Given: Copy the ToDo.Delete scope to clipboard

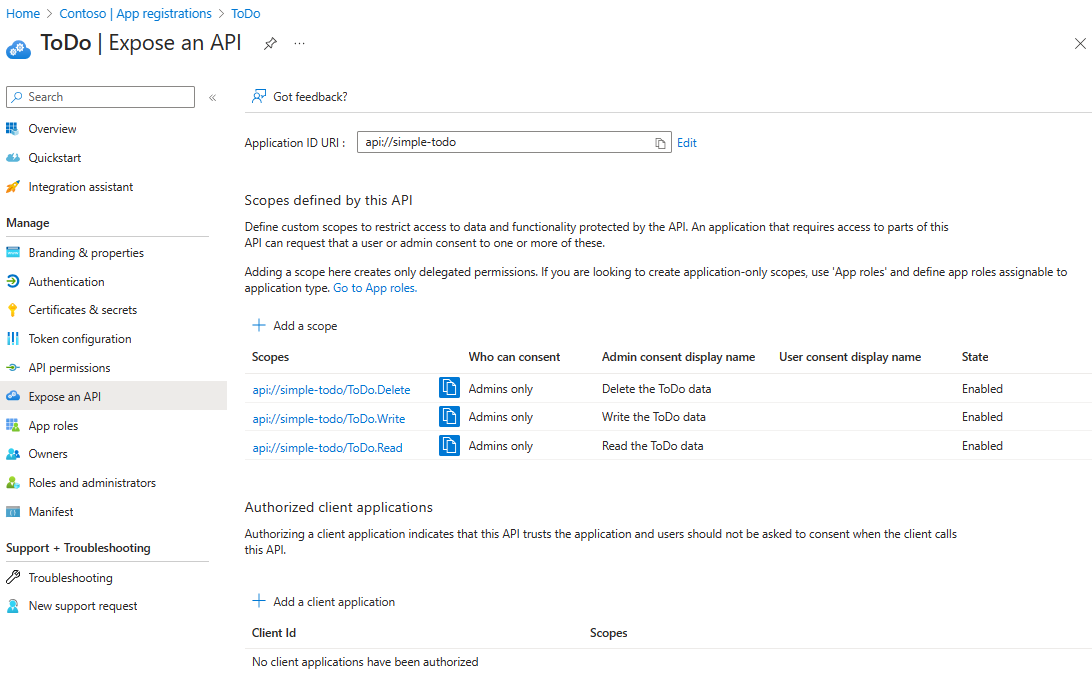Looking at the screenshot, I should tap(449, 388).
